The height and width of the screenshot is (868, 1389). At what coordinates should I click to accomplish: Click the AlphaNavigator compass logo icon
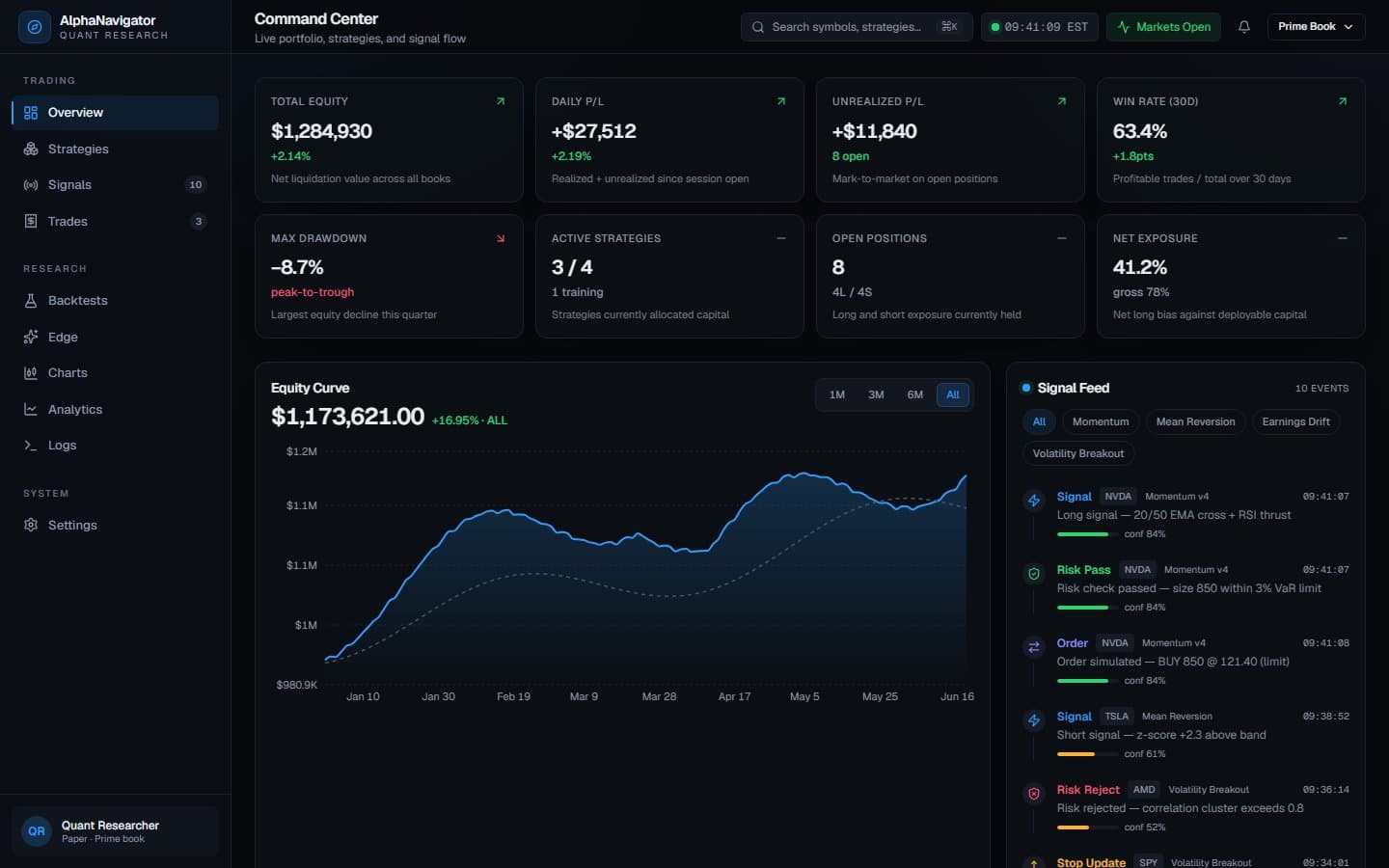[x=35, y=27]
